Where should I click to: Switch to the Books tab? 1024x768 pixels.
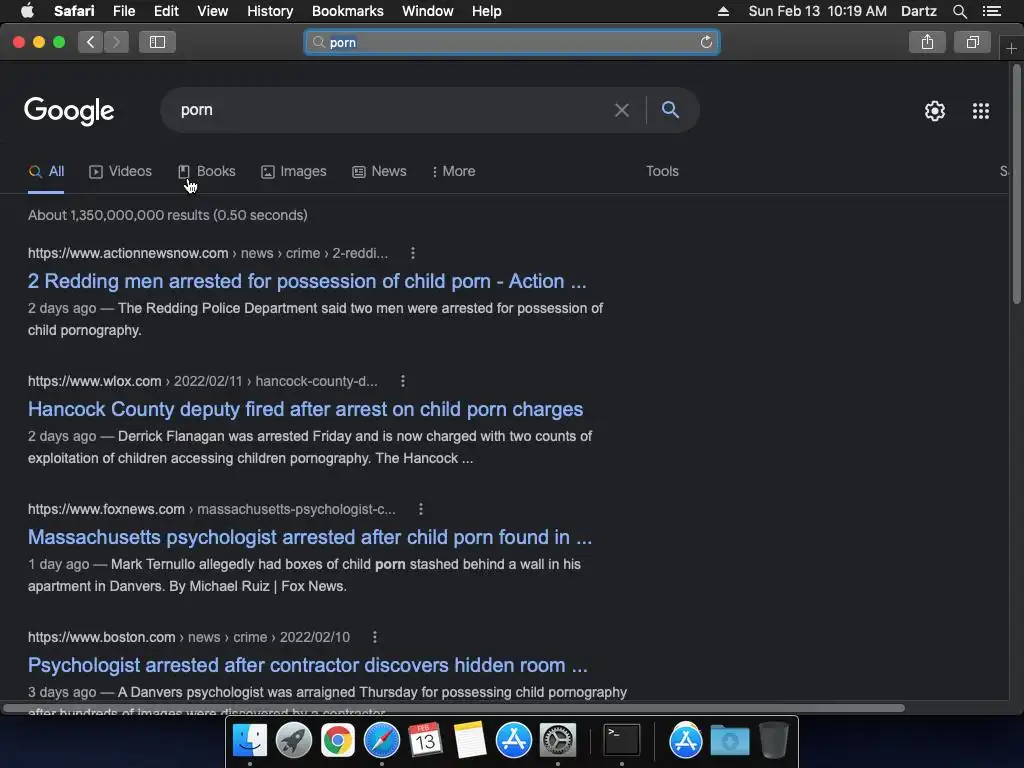pos(206,171)
